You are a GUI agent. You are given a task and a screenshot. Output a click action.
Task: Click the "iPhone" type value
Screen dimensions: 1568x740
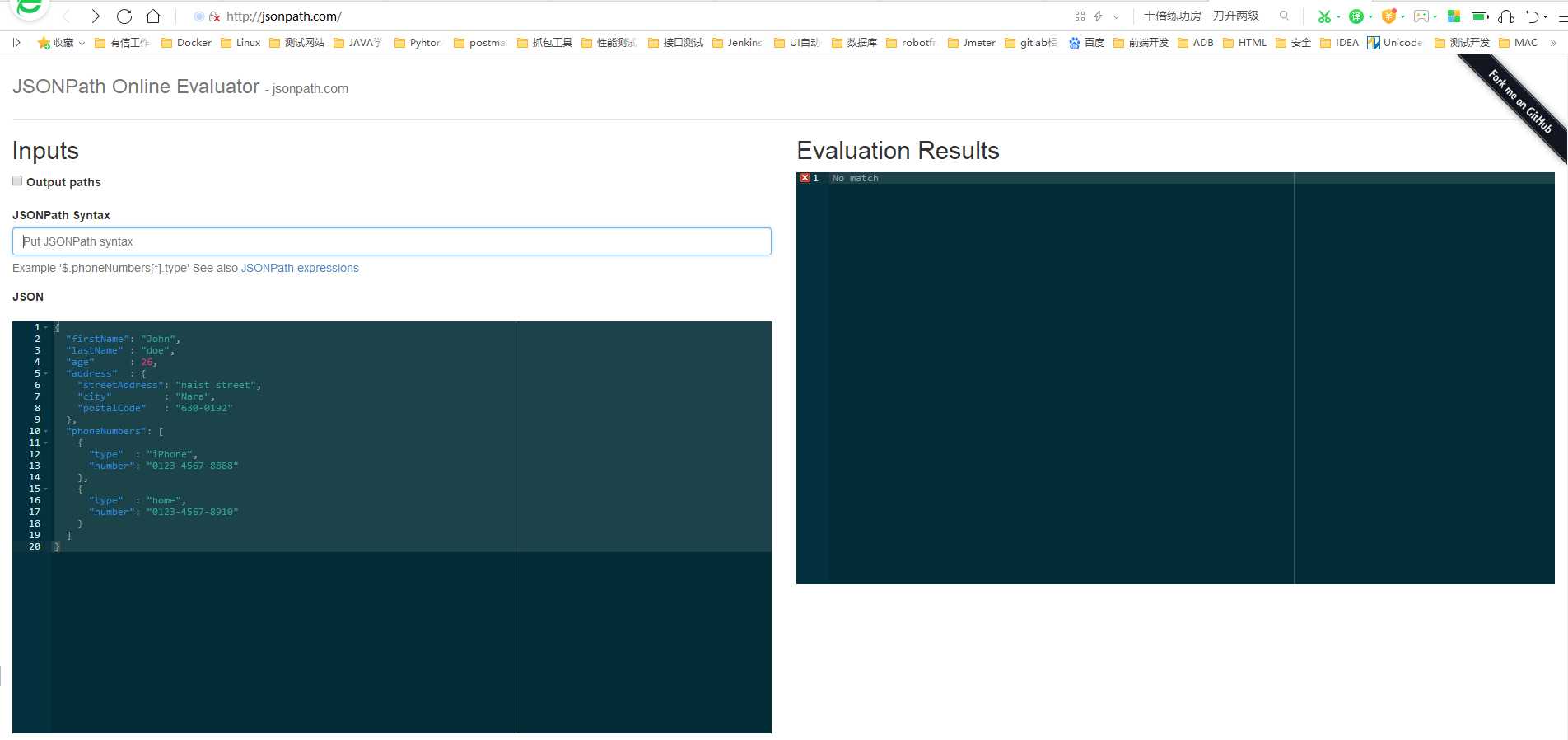[x=170, y=454]
